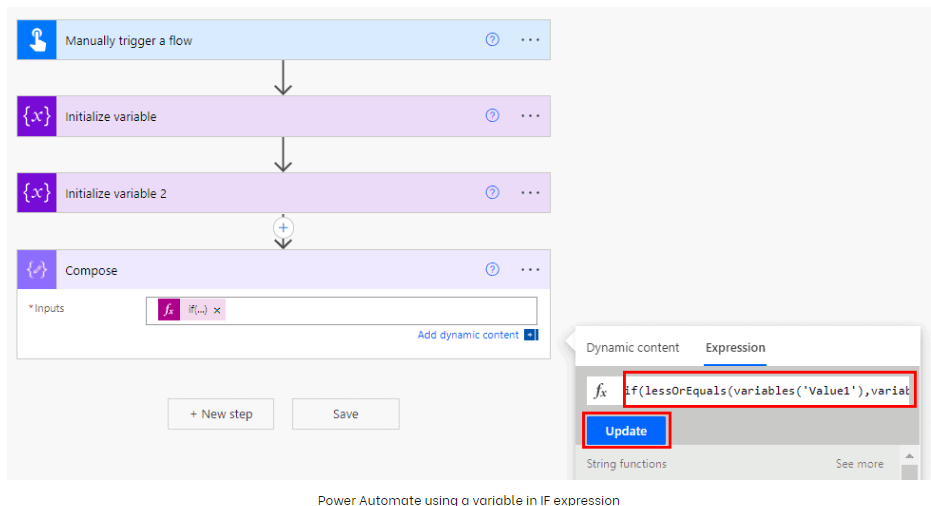Show more String functions via See more

(859, 464)
